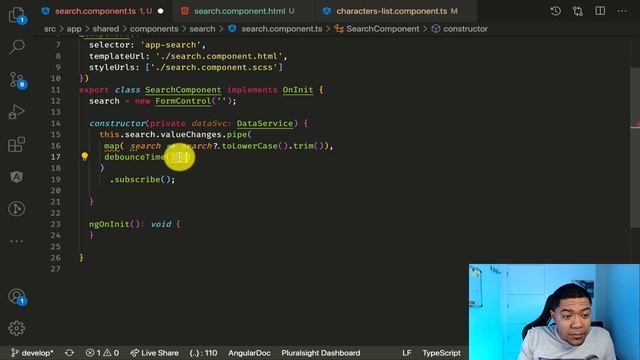This screenshot has width=640, height=360.
Task: Open editor More Actions menu
Action: point(622,11)
